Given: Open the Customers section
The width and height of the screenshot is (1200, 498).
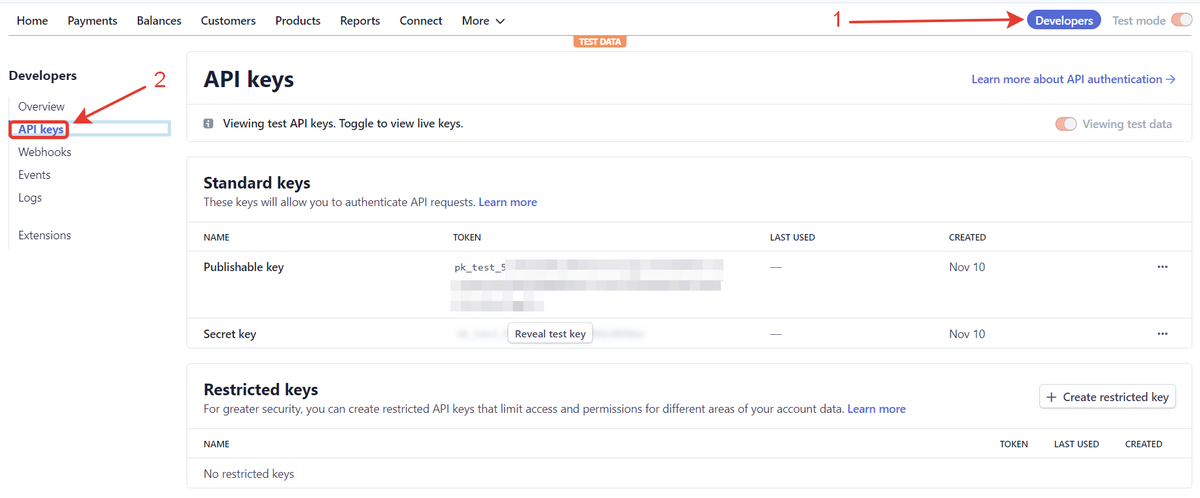Looking at the screenshot, I should [228, 20].
